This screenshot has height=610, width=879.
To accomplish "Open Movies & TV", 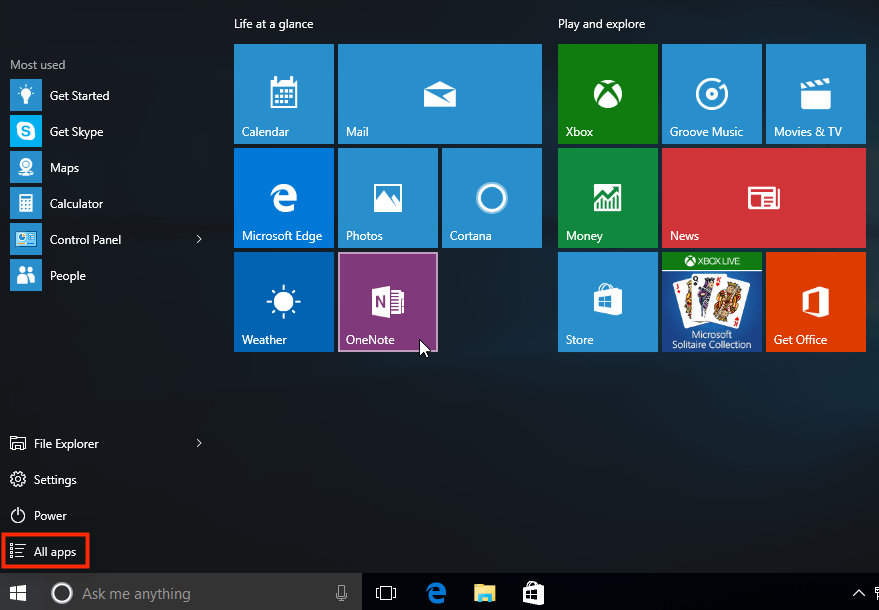I will point(815,93).
